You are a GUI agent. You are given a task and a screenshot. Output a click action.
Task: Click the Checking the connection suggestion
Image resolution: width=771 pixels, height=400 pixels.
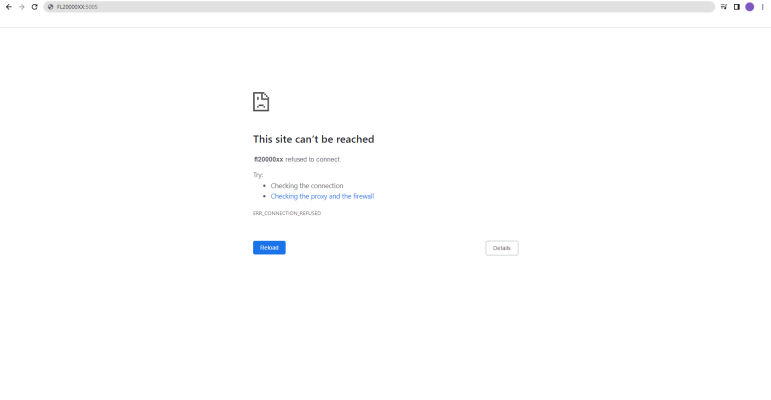click(307, 185)
